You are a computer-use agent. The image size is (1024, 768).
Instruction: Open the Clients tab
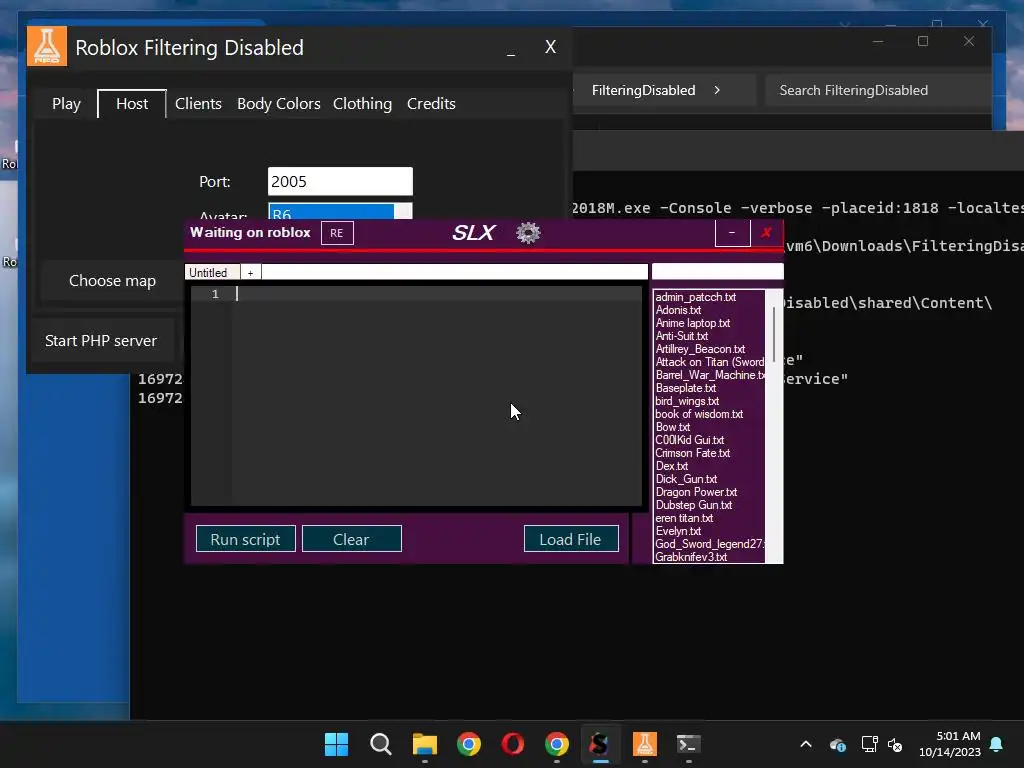(x=199, y=104)
